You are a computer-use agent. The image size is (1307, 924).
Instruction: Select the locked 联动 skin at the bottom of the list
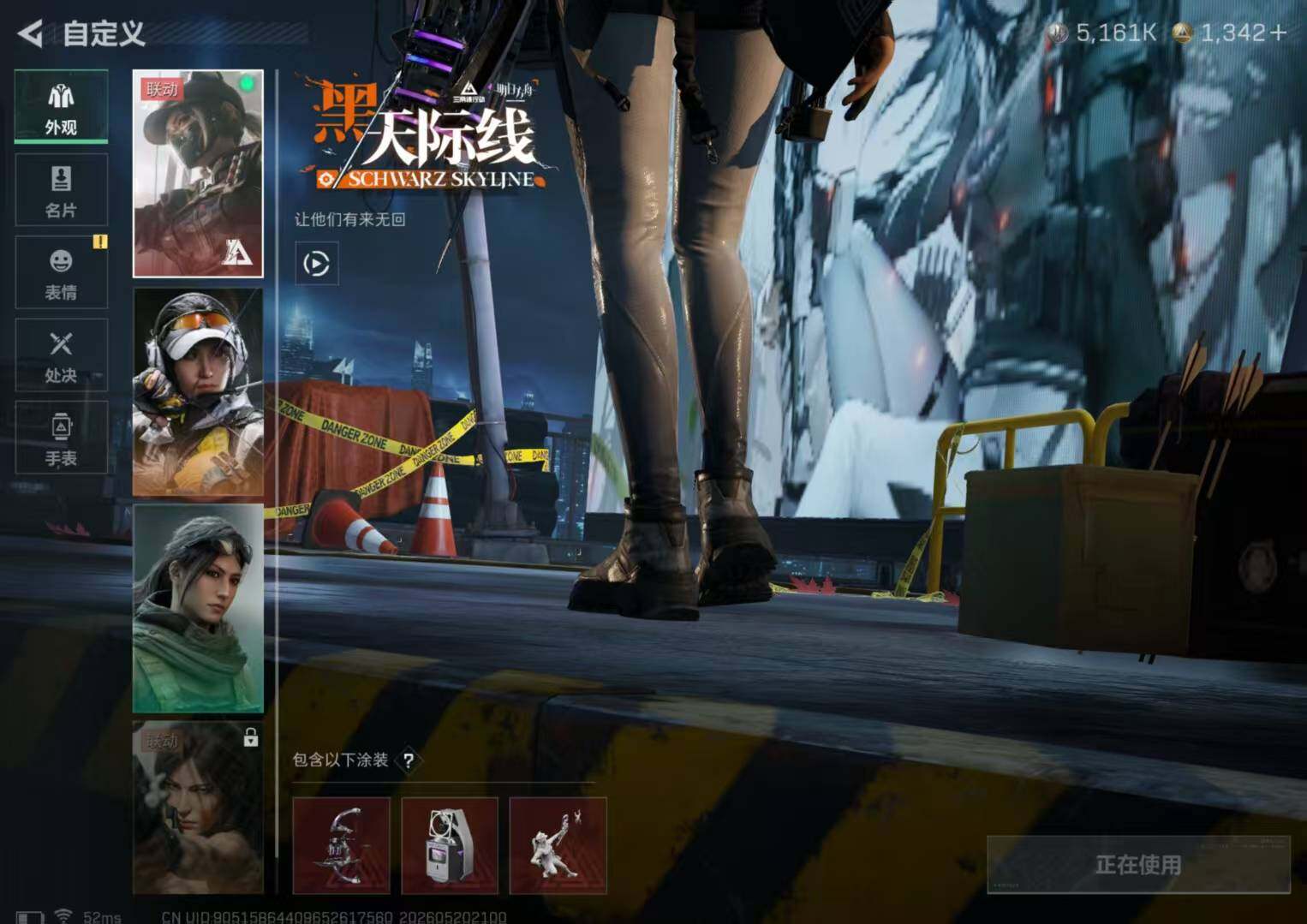click(198, 808)
